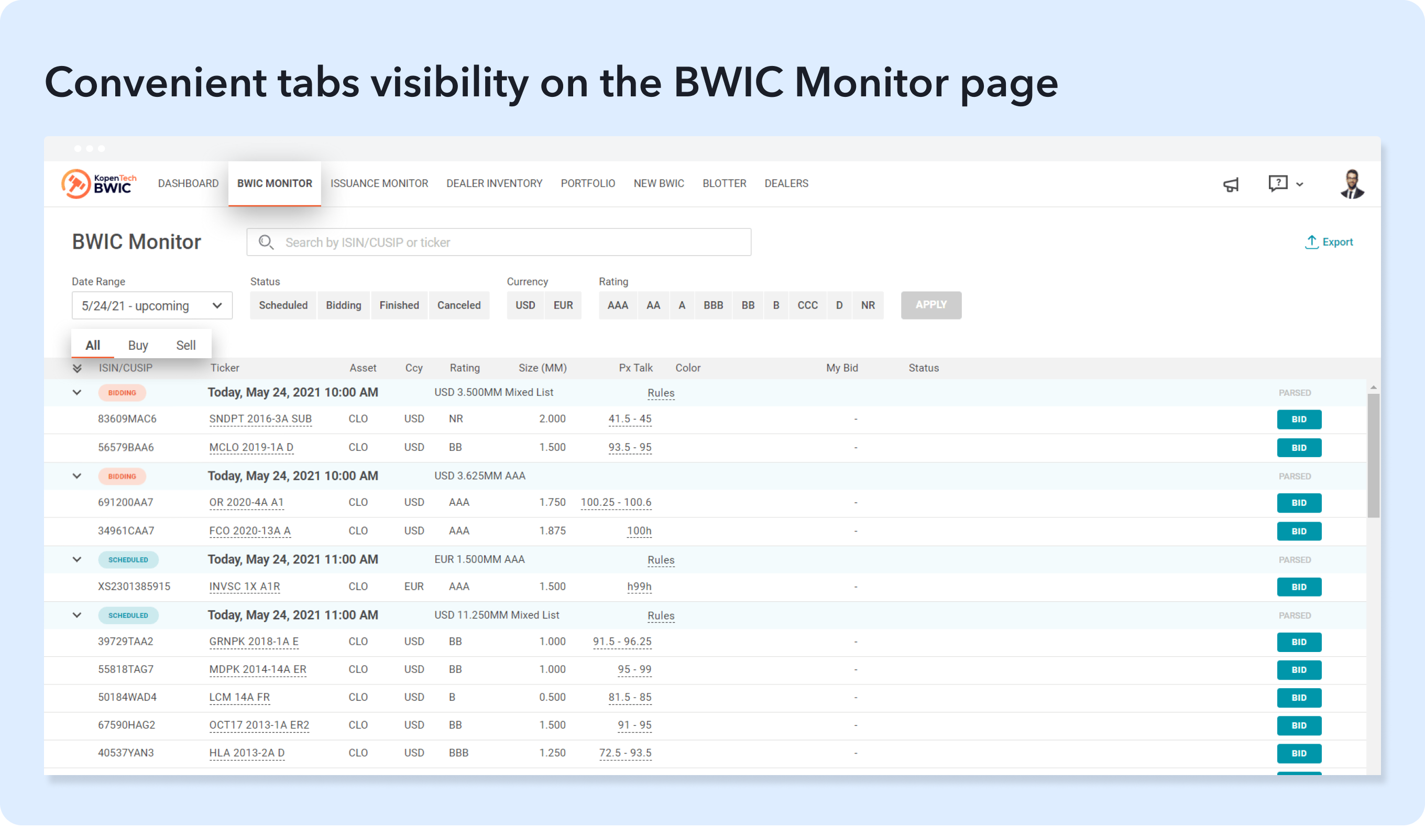
Task: Click the vertical scrollbar thumb
Action: tap(1373, 456)
